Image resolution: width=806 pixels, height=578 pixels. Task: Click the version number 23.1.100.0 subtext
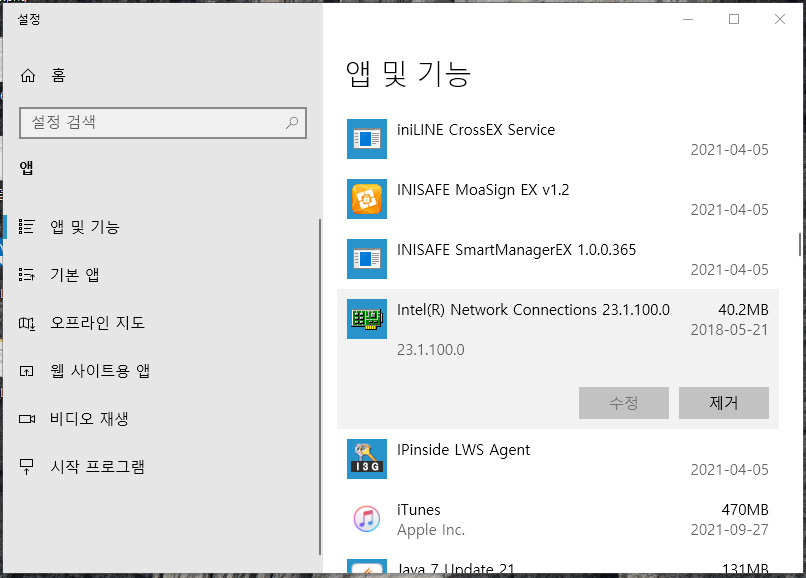click(x=431, y=350)
